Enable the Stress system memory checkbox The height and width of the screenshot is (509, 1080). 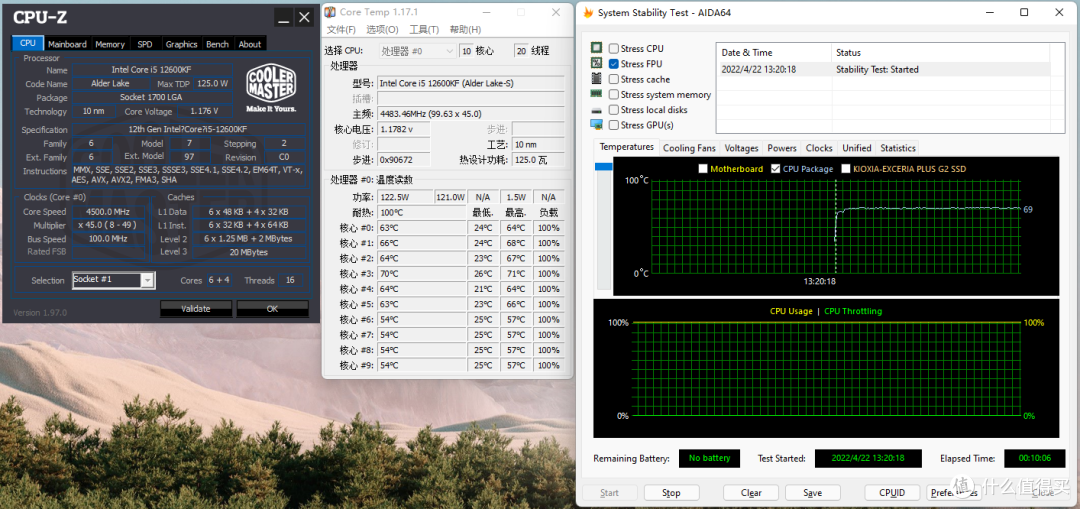tap(613, 94)
